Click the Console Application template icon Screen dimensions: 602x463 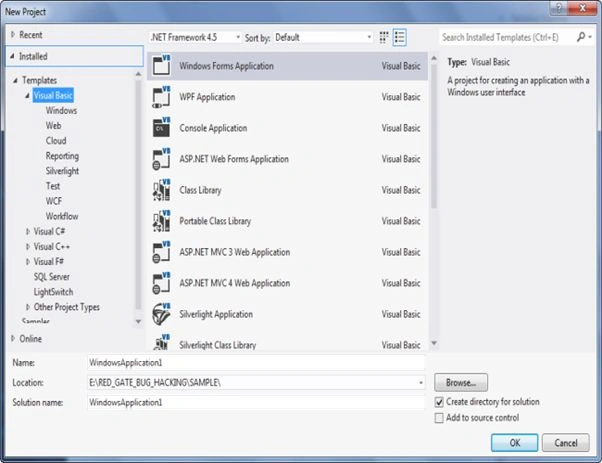pyautogui.click(x=161, y=128)
